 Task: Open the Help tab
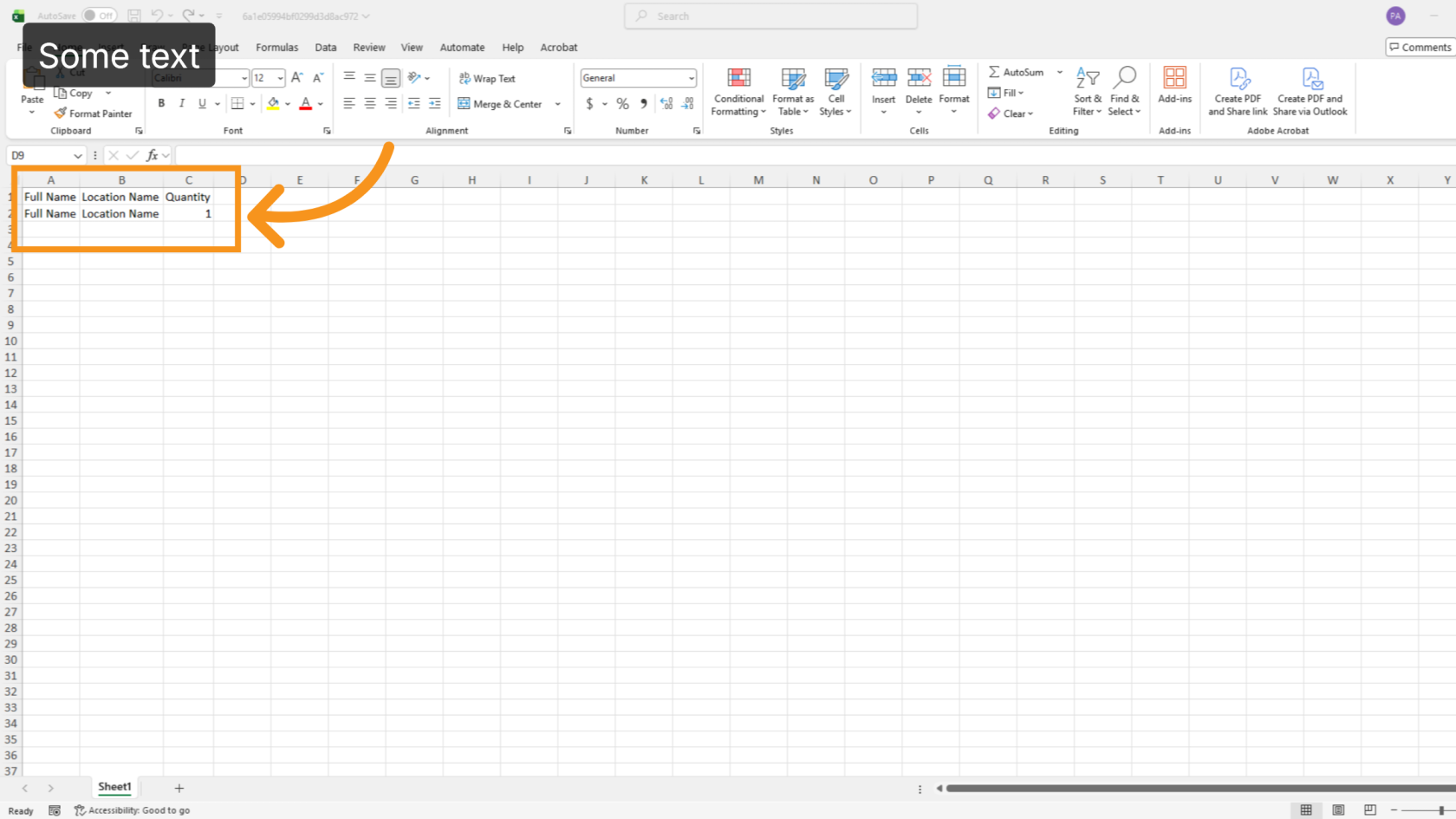[513, 48]
